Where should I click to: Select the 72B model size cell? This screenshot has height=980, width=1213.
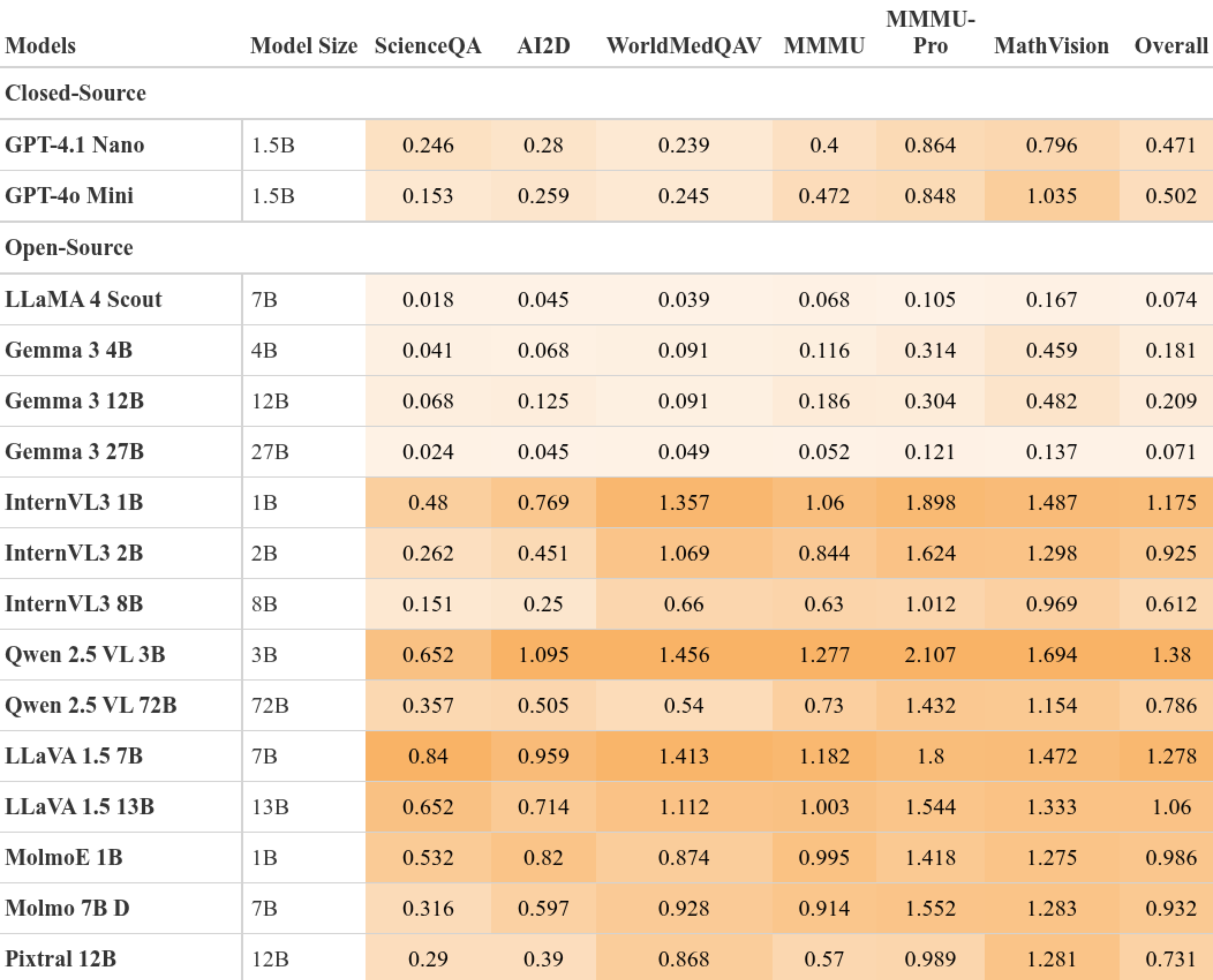click(270, 705)
